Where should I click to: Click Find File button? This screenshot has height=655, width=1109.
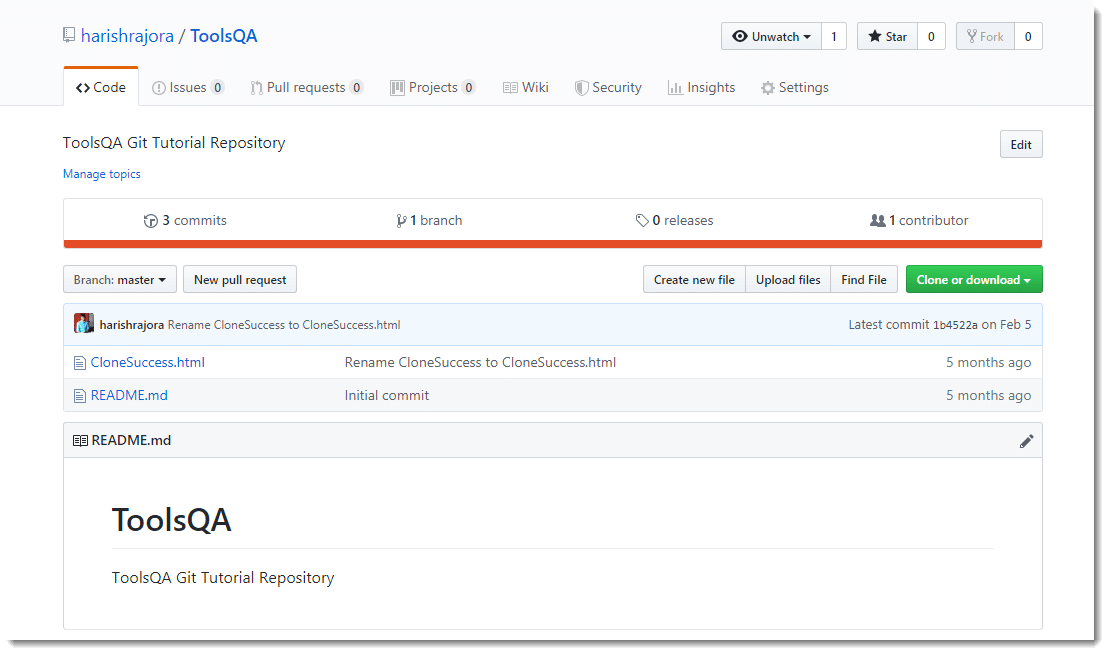pyautogui.click(x=864, y=279)
